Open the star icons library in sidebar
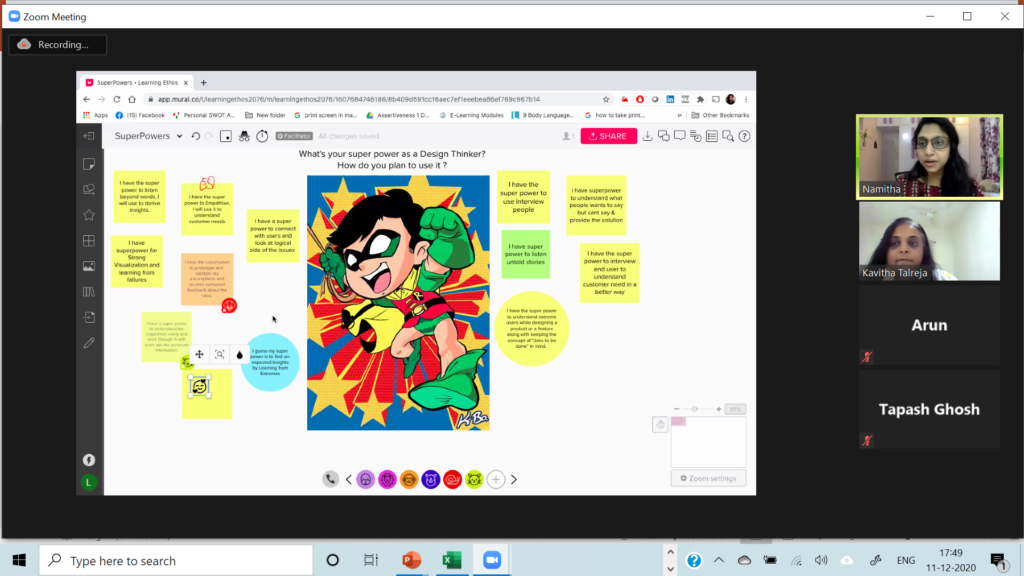The width and height of the screenshot is (1024, 576). pos(89,215)
